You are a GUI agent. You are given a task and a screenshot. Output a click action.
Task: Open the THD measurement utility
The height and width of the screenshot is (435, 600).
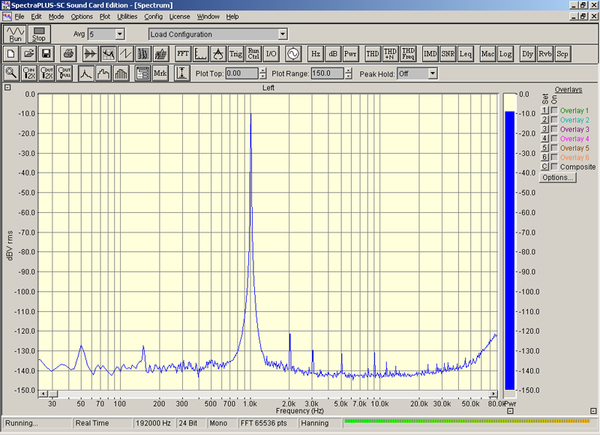(373, 54)
